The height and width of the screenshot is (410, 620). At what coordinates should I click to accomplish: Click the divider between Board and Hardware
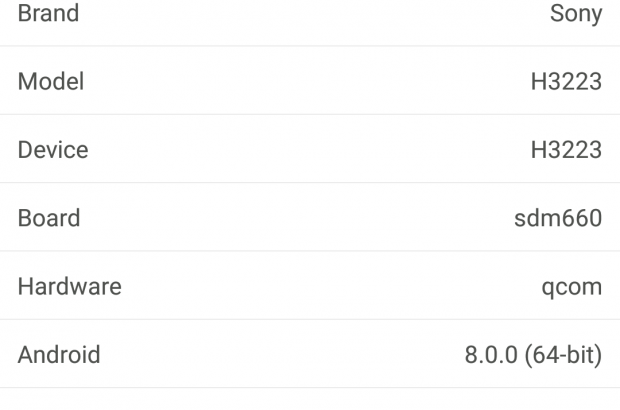pos(310,251)
